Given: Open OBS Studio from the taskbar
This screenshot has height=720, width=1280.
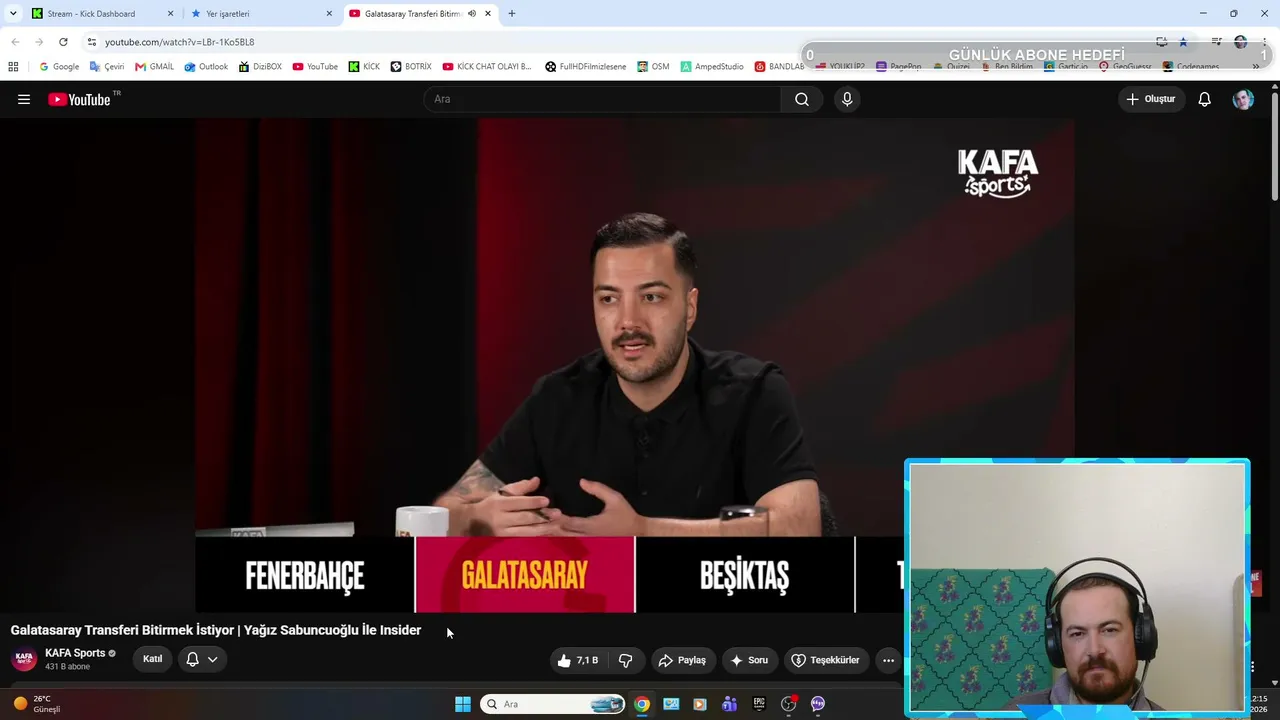Looking at the screenshot, I should [788, 704].
